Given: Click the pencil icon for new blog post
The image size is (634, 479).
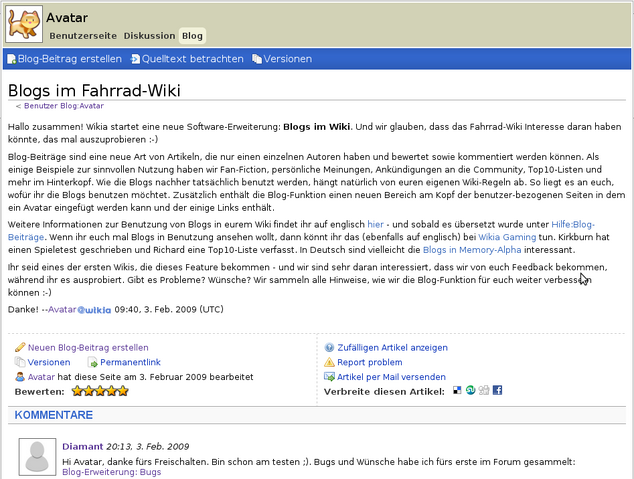Looking at the screenshot, I should (x=20, y=347).
